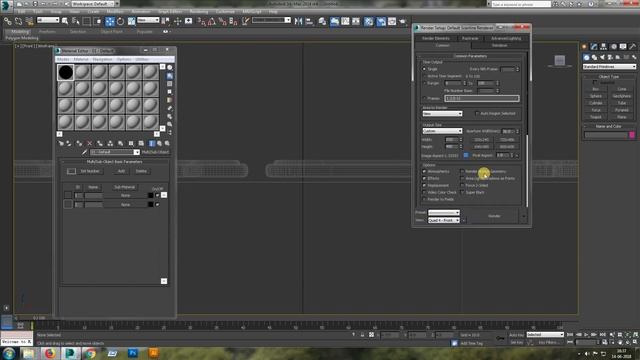Viewport: 640px width, 360px height.
Task: Open Select by Name tool
Action: coord(76,21)
